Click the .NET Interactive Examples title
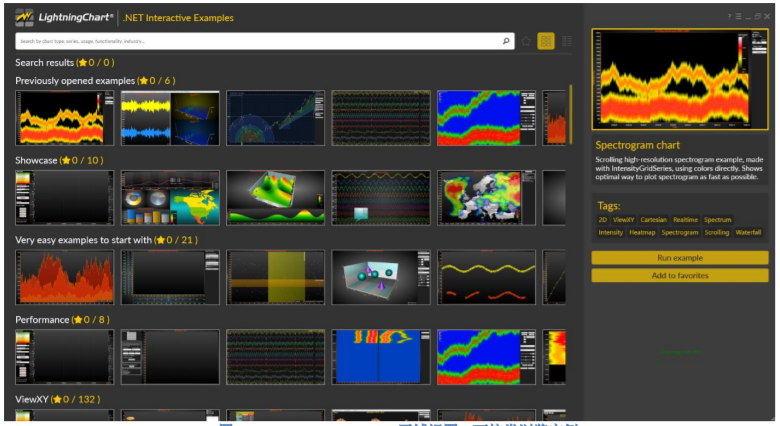The height and width of the screenshot is (426, 780). pos(178,18)
